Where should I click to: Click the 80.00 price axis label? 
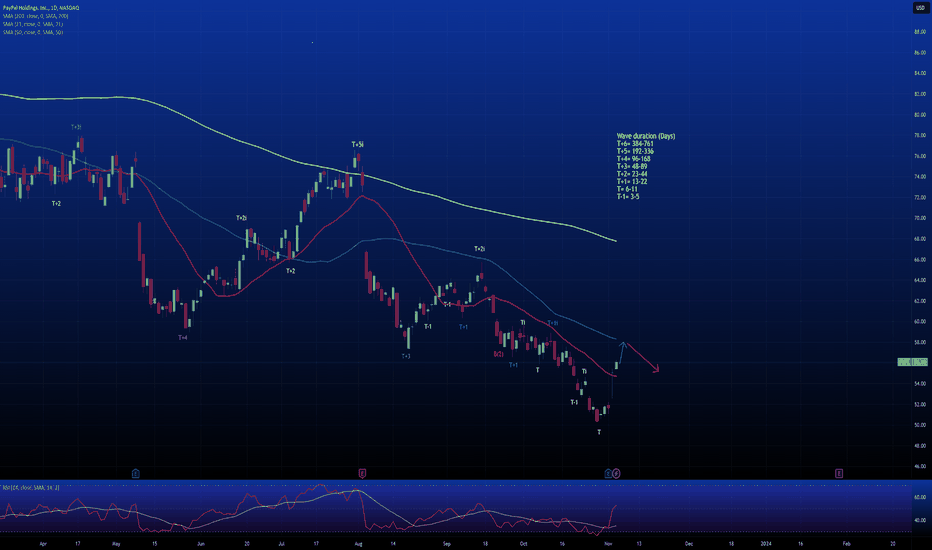[x=920, y=115]
